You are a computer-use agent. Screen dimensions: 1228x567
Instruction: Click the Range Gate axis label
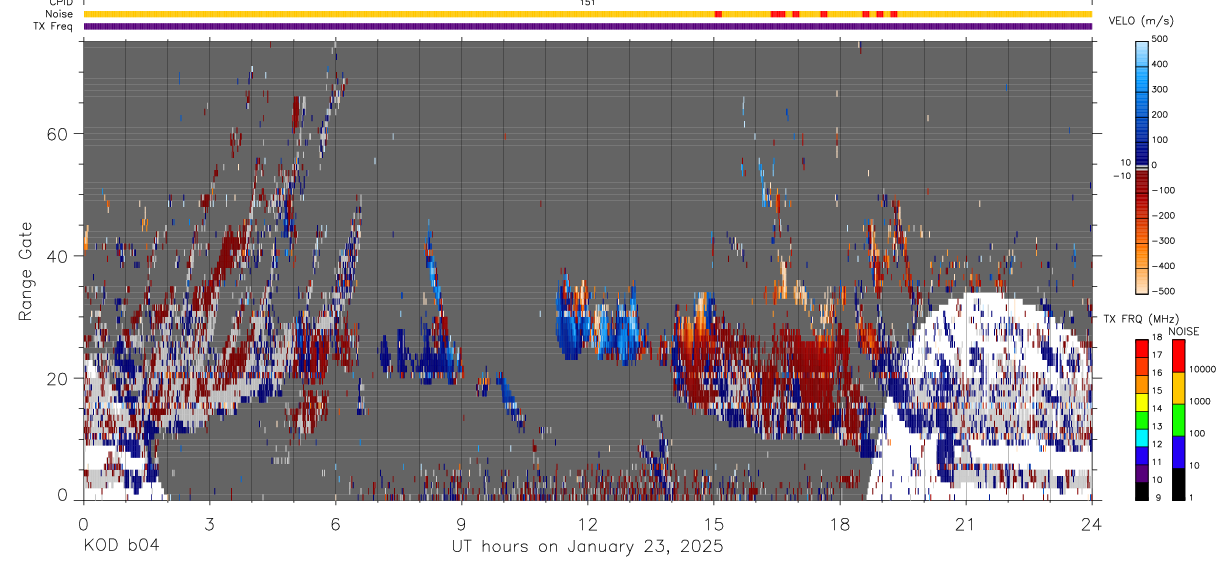coord(25,270)
